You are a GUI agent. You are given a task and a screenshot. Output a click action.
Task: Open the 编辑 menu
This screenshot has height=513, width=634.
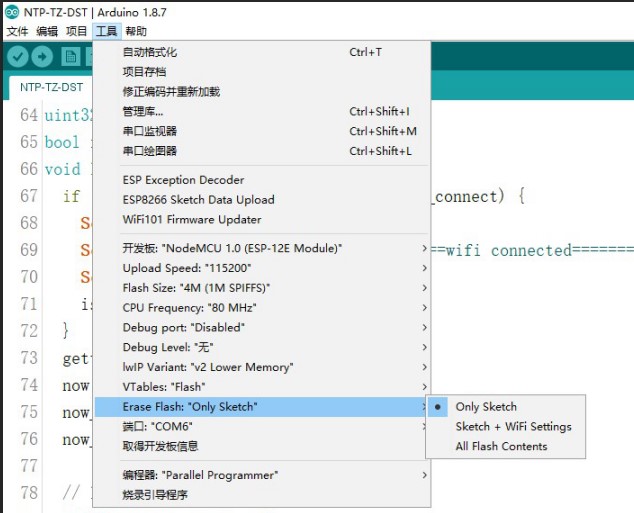click(x=47, y=31)
